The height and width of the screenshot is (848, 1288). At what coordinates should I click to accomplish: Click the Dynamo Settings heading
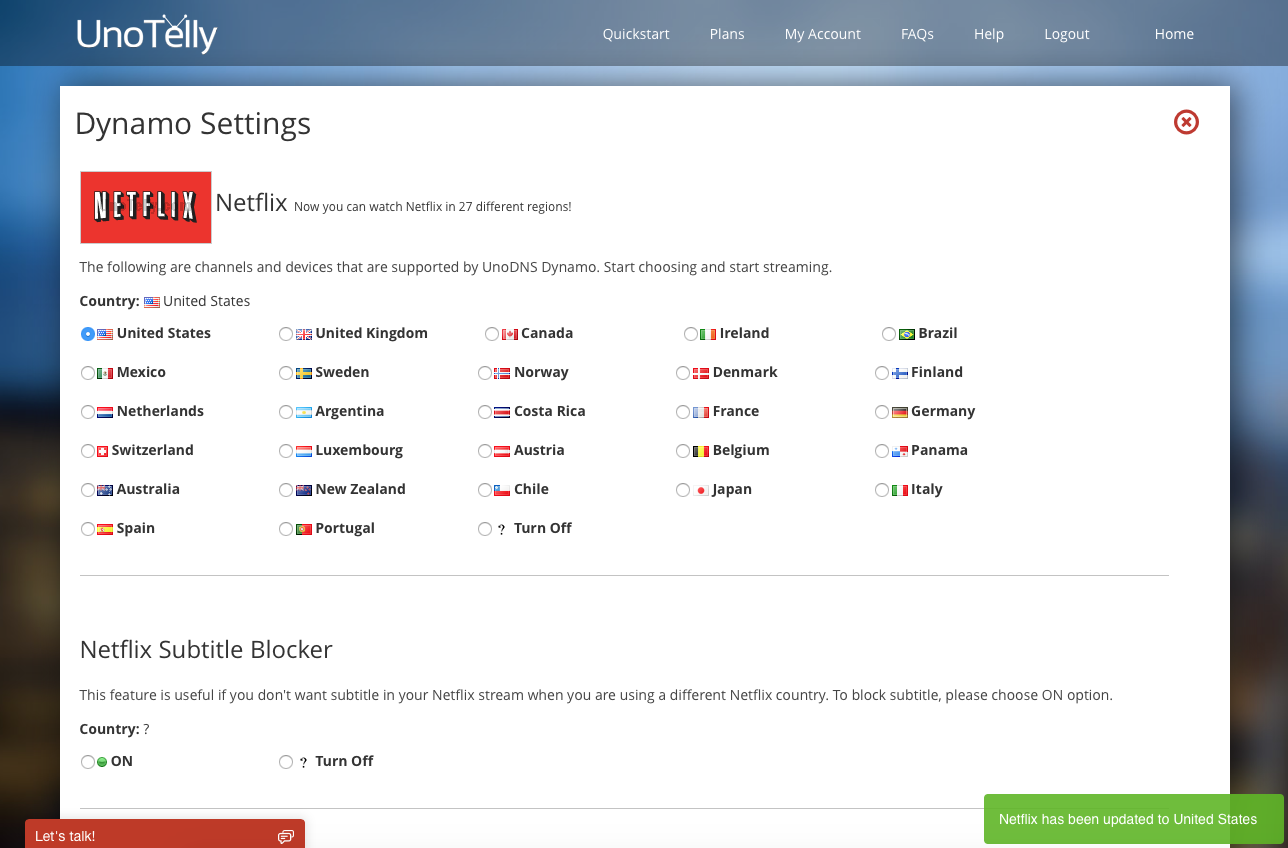pyautogui.click(x=193, y=124)
